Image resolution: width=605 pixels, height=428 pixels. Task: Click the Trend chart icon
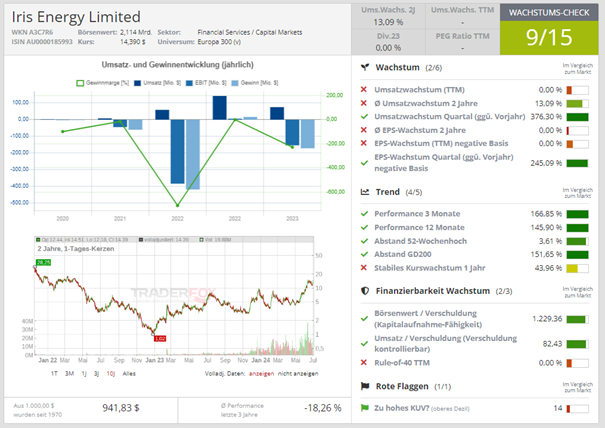[x=365, y=192]
